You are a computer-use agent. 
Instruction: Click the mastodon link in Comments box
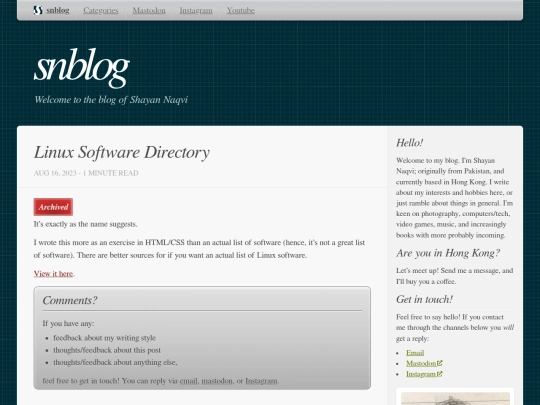(x=217, y=381)
